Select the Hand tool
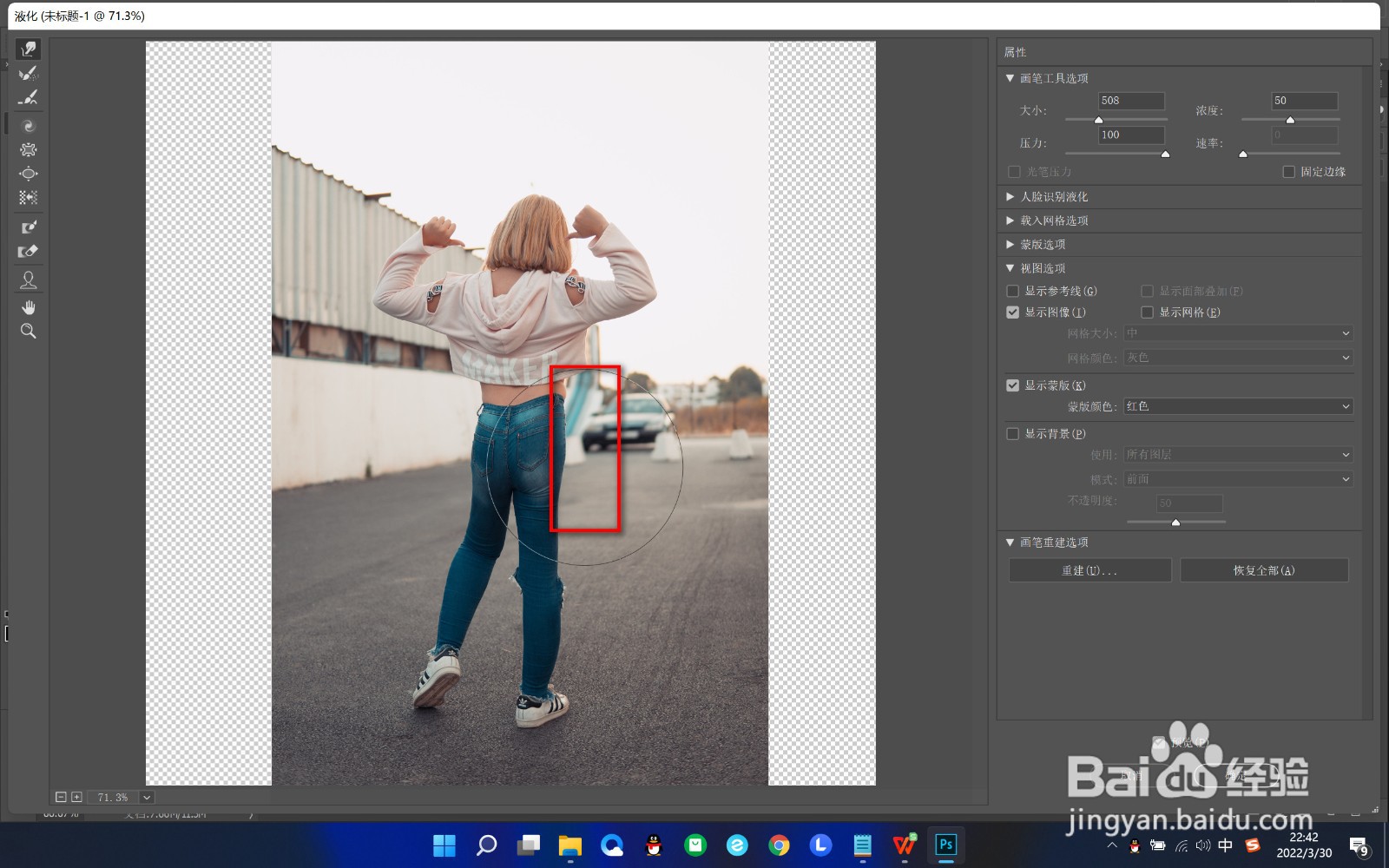1389x868 pixels. [x=28, y=307]
